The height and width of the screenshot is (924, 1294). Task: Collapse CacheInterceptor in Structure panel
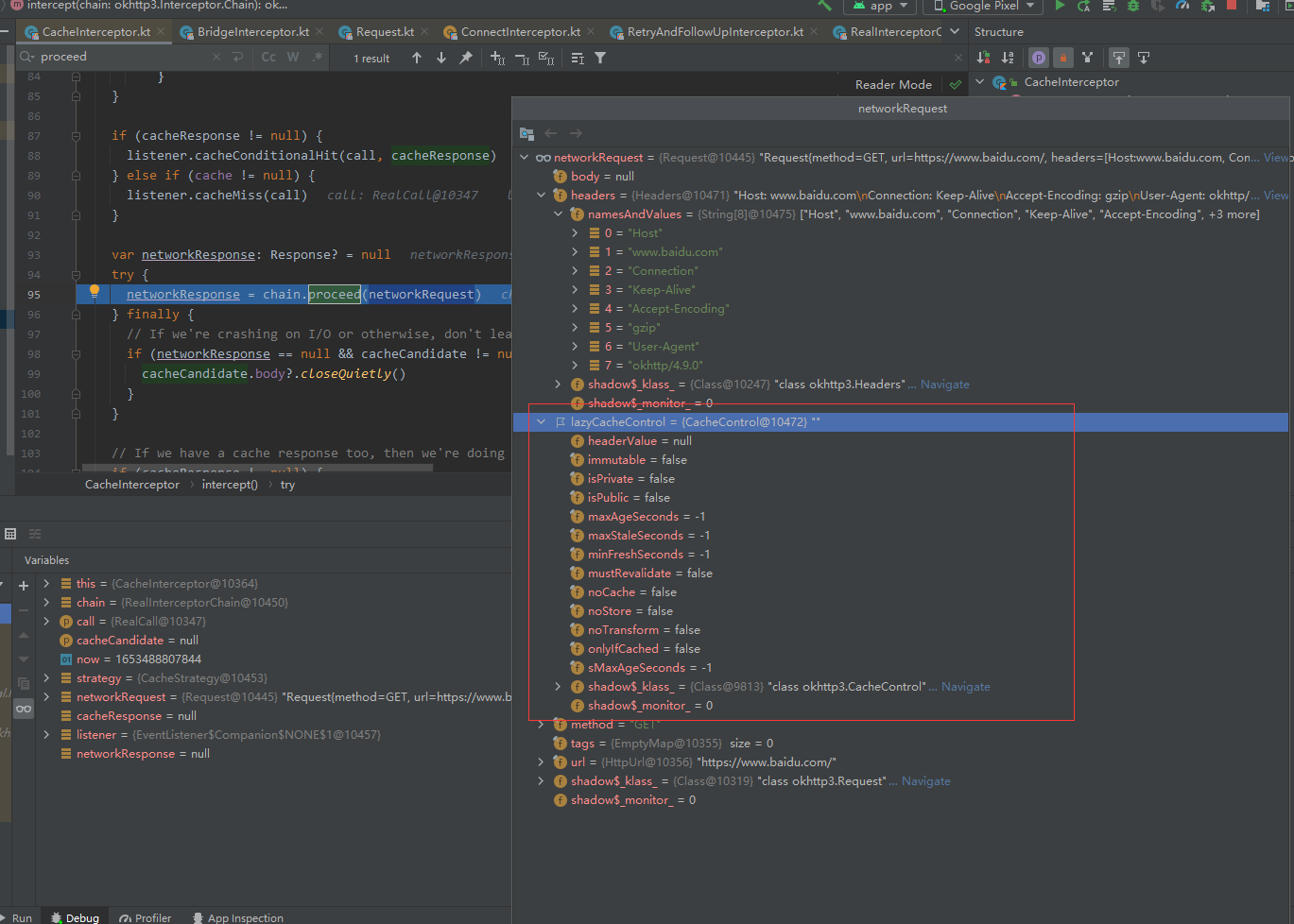(979, 82)
